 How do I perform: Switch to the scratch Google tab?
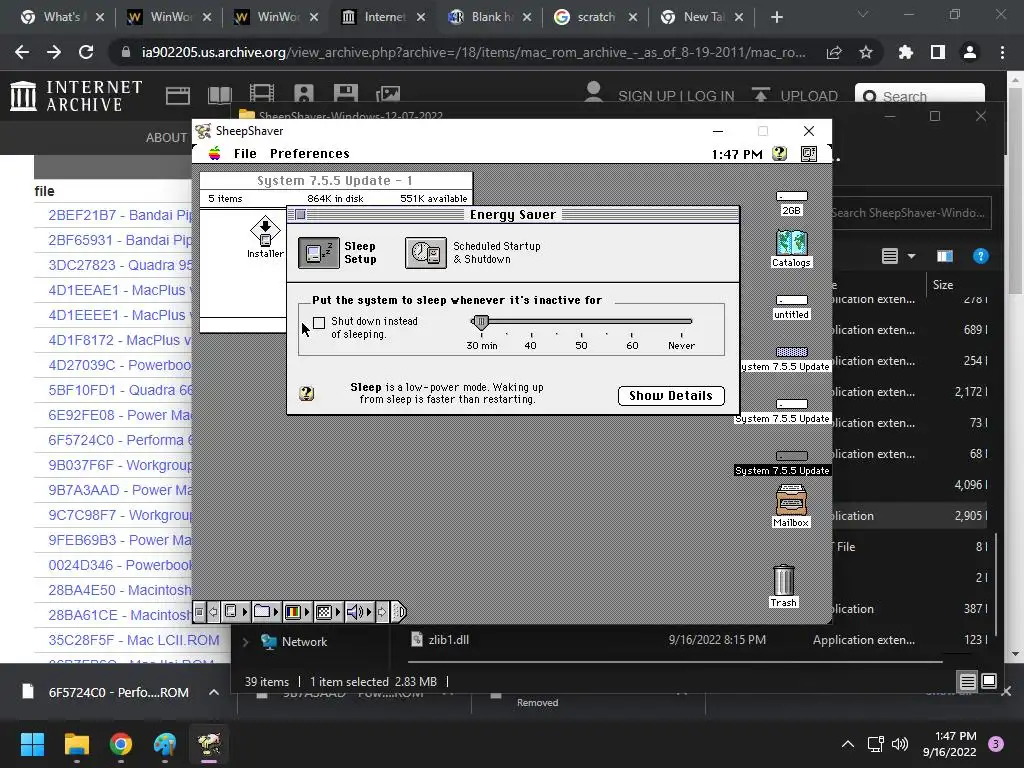pos(594,17)
